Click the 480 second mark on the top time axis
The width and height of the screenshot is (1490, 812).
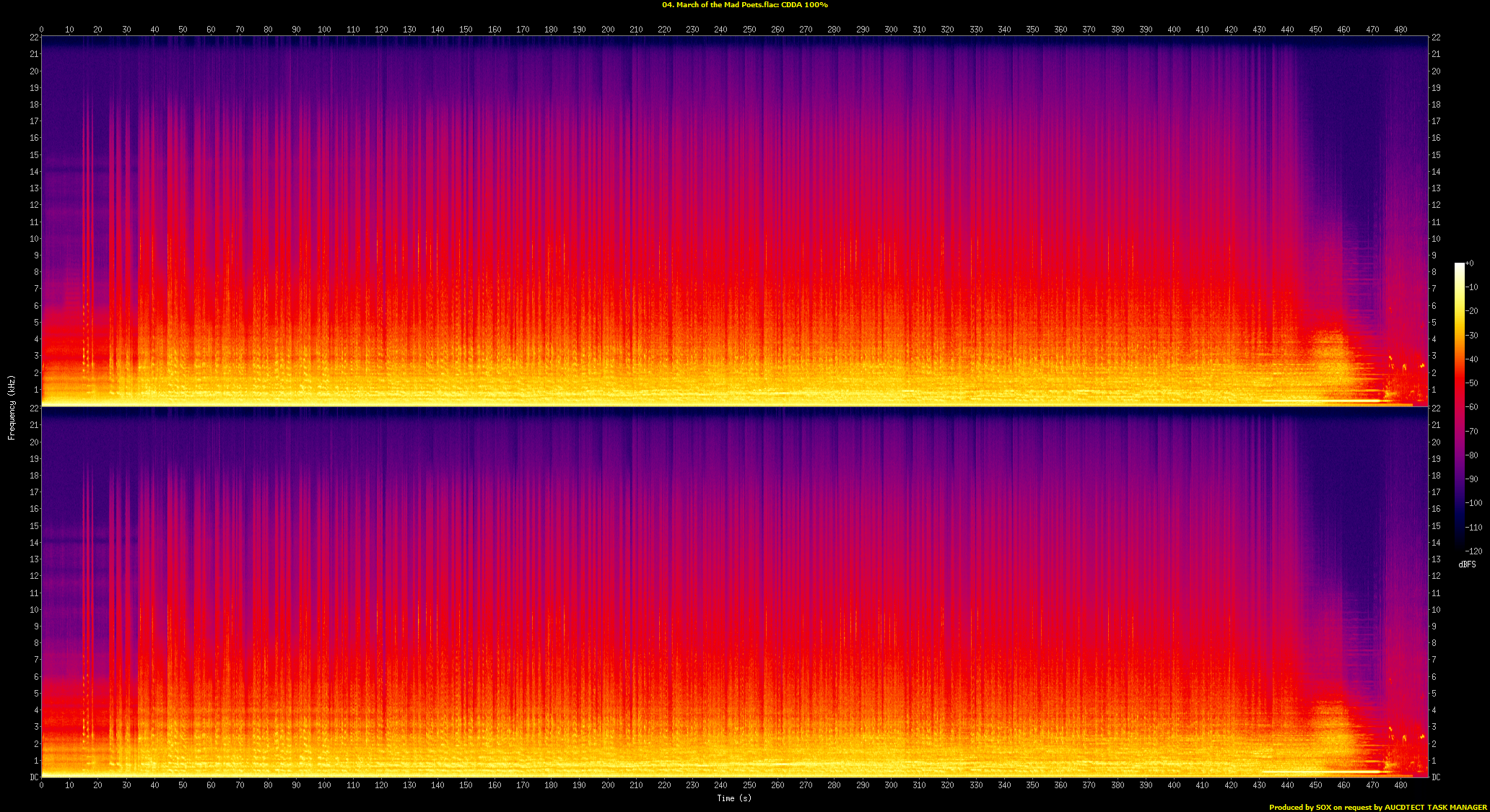tap(1400, 30)
